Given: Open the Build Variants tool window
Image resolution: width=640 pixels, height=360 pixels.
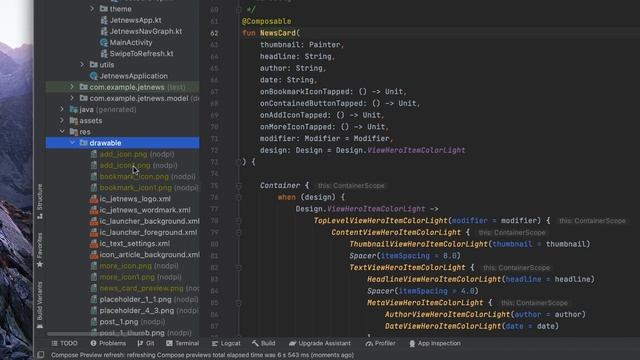Looking at the screenshot, I should (40, 305).
